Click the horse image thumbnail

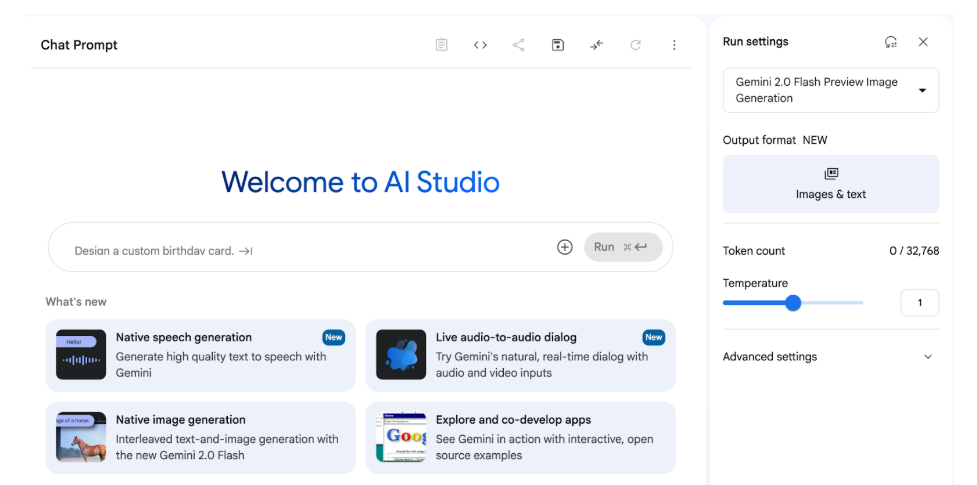pos(81,437)
